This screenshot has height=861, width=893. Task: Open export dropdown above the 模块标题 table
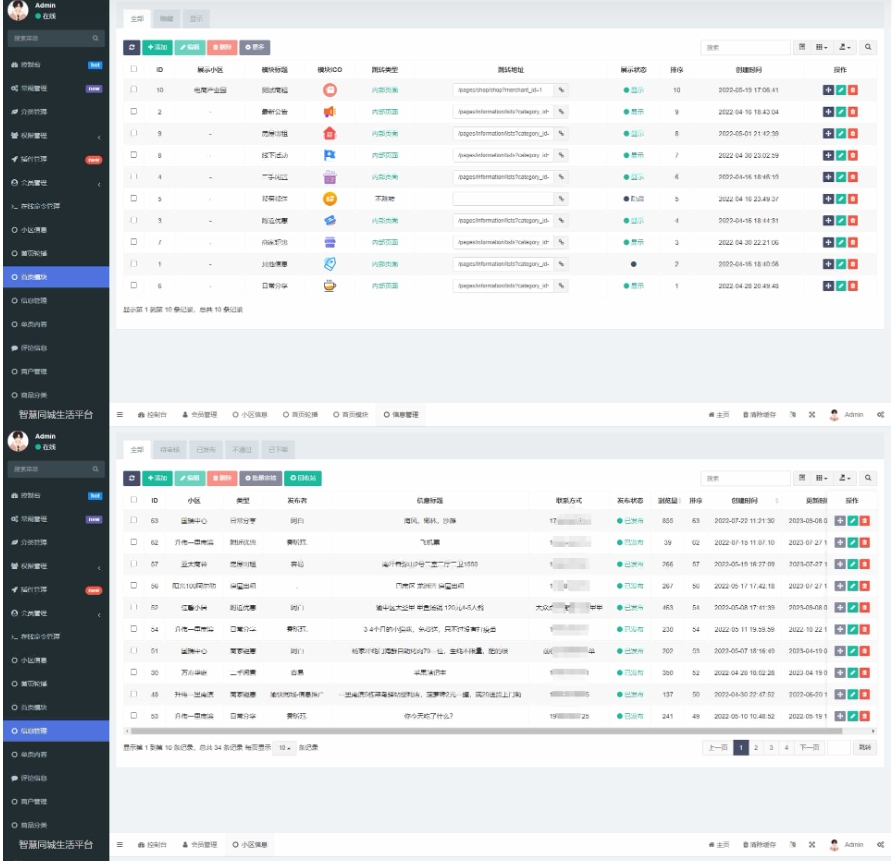(x=845, y=47)
